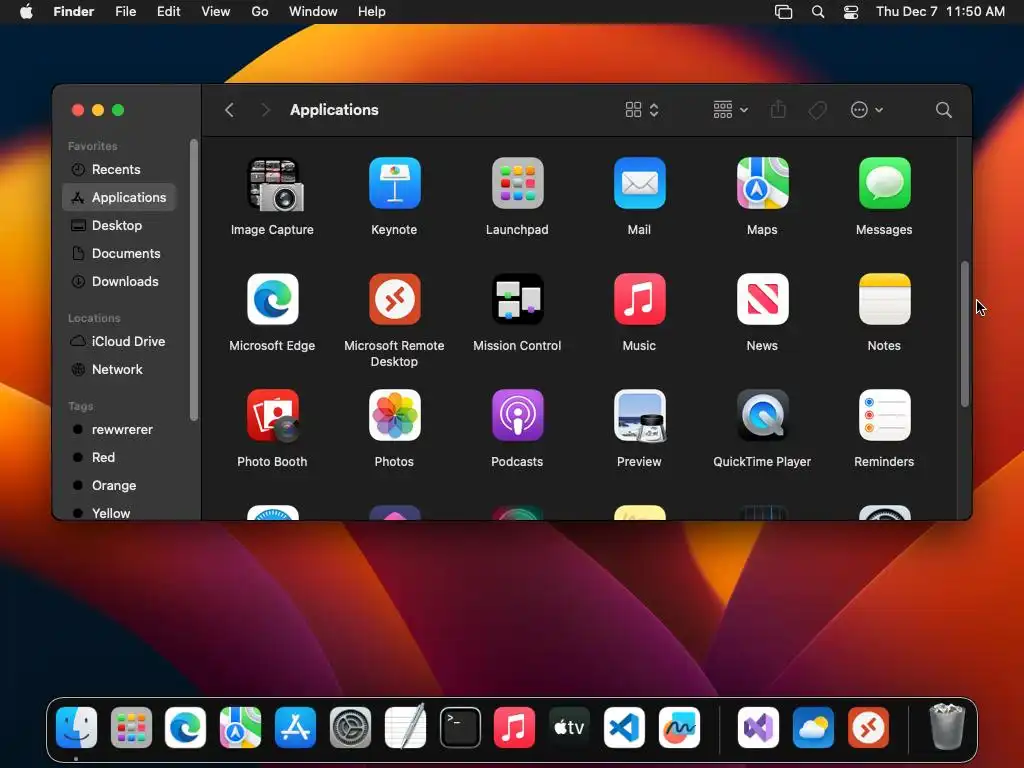The height and width of the screenshot is (768, 1024).
Task: Select the Orange tag
Action: coord(119,486)
